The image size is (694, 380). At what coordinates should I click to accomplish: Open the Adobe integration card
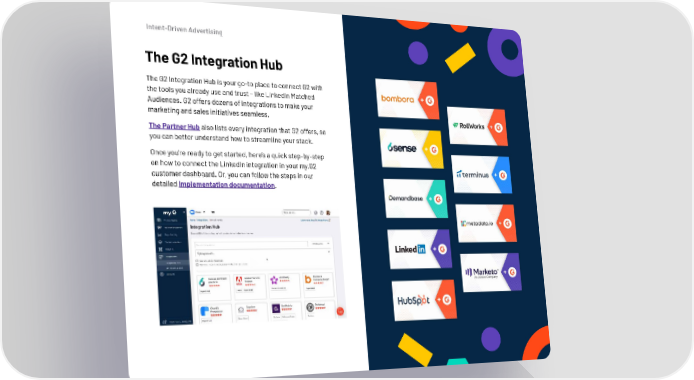click(250, 286)
